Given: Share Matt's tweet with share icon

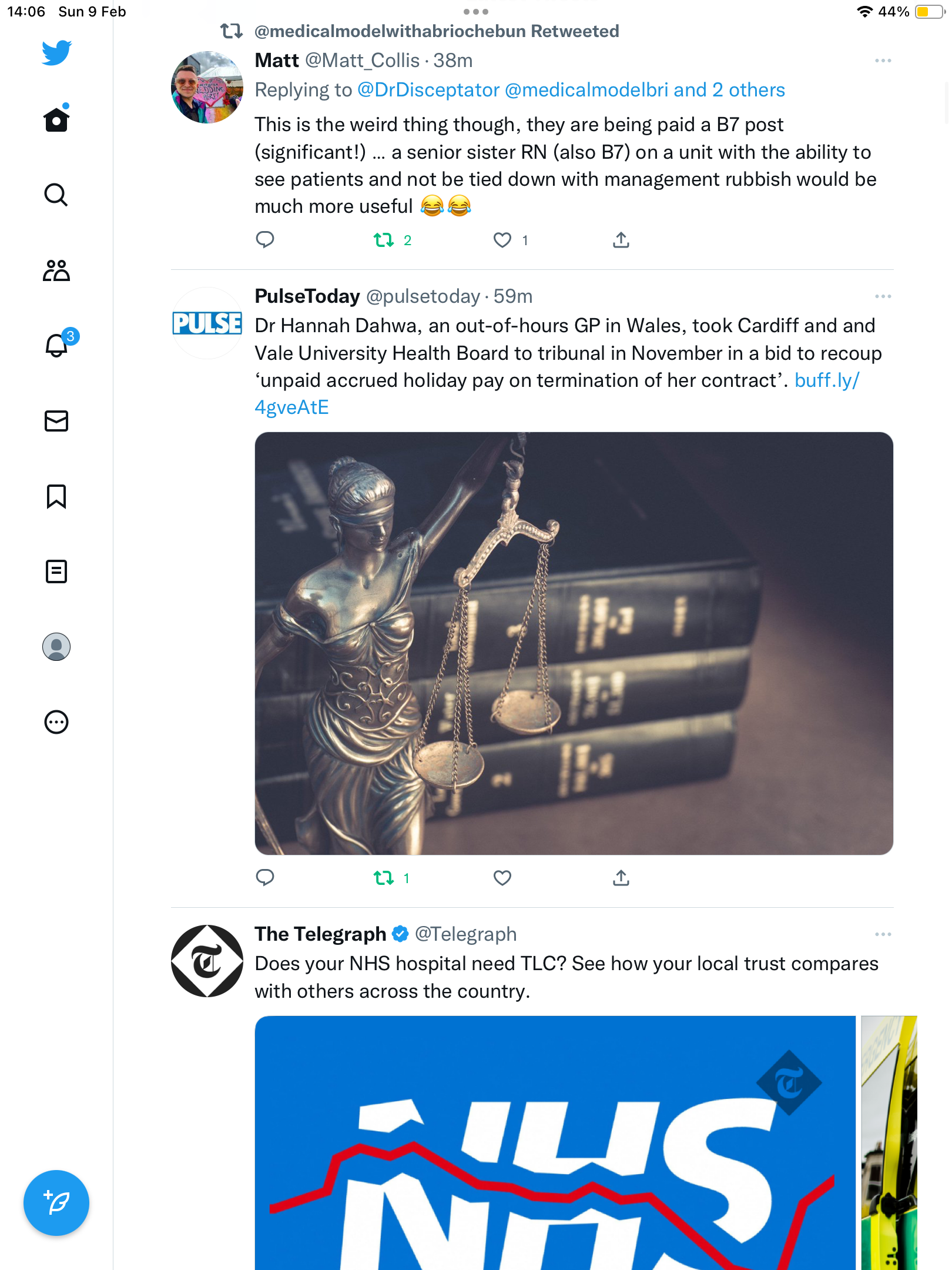Looking at the screenshot, I should (x=621, y=240).
